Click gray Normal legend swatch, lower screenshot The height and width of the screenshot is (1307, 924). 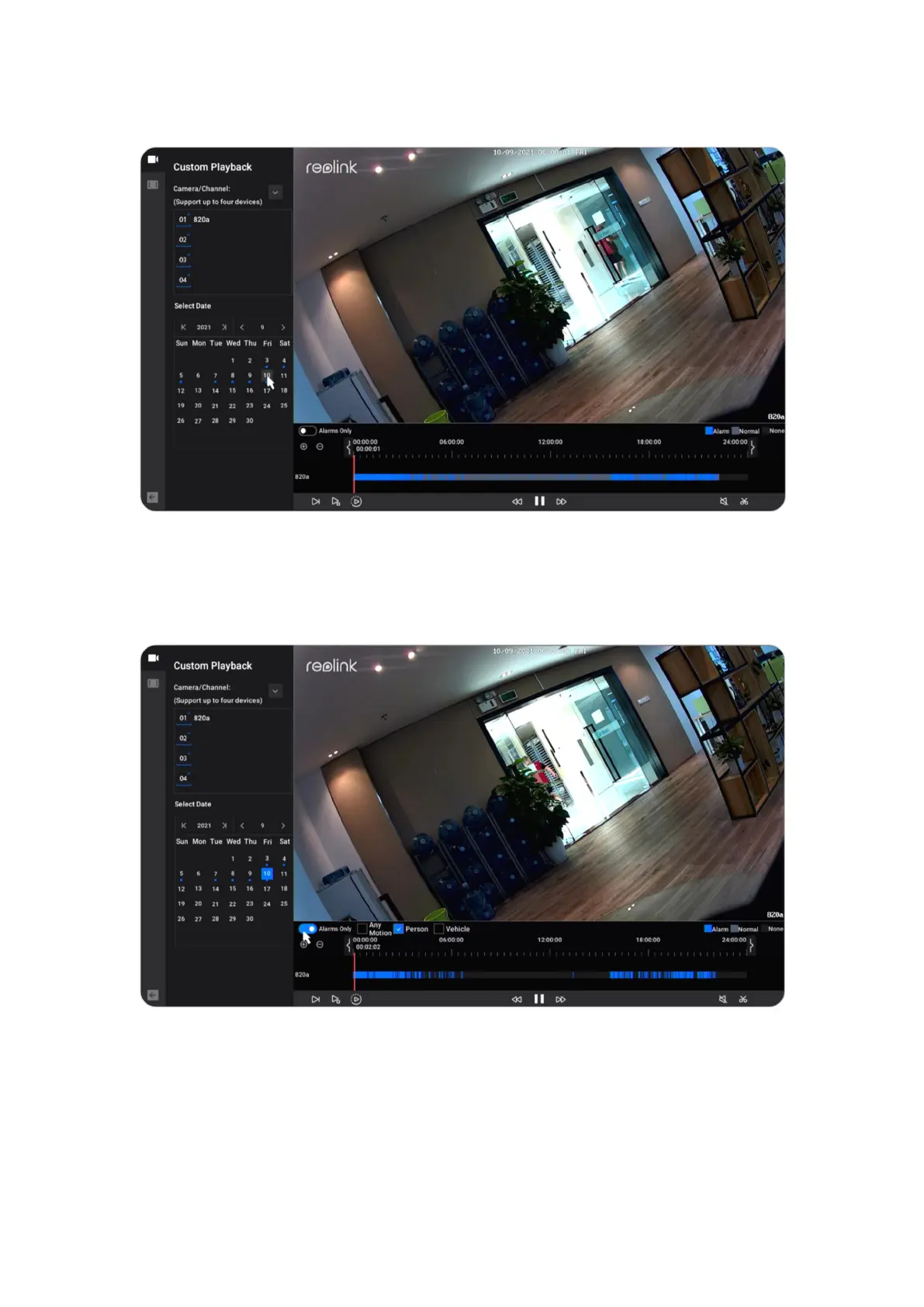(x=734, y=929)
